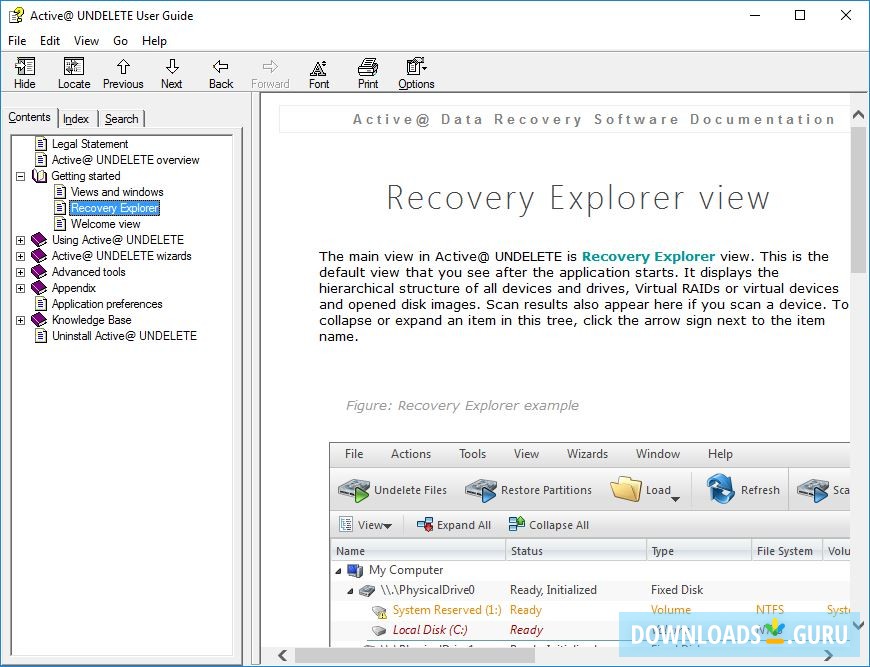Open the Options toolbar menu
This screenshot has height=667, width=870.
[416, 73]
